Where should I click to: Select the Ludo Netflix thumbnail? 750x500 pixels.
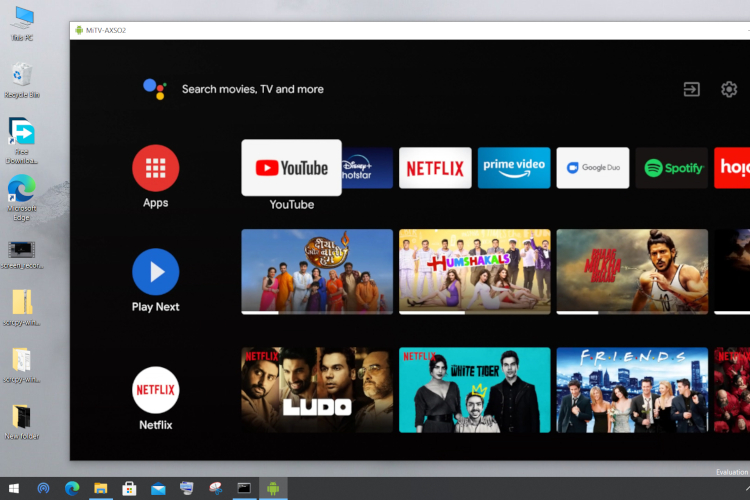pos(316,390)
